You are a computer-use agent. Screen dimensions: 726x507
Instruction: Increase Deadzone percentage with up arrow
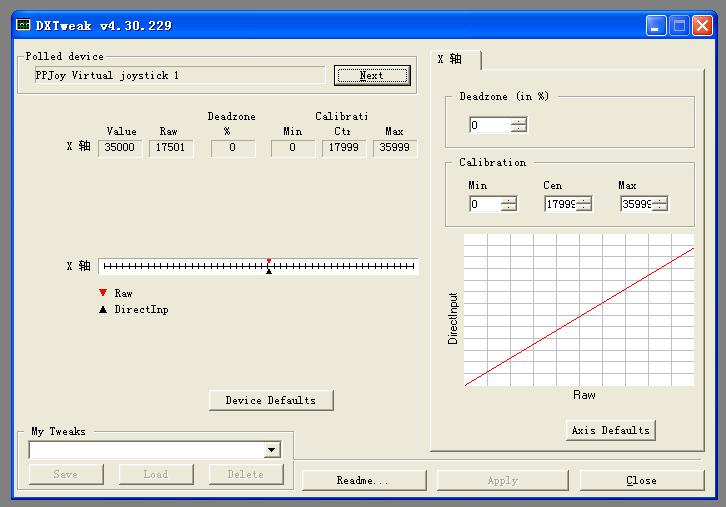point(518,121)
